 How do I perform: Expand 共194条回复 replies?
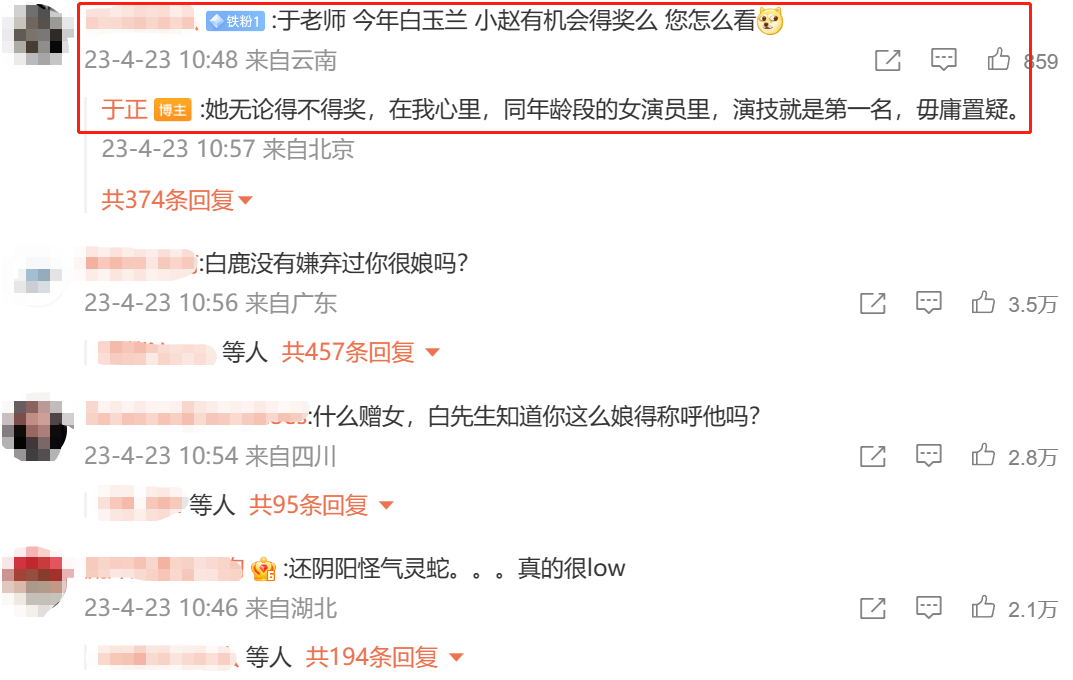[x=384, y=657]
